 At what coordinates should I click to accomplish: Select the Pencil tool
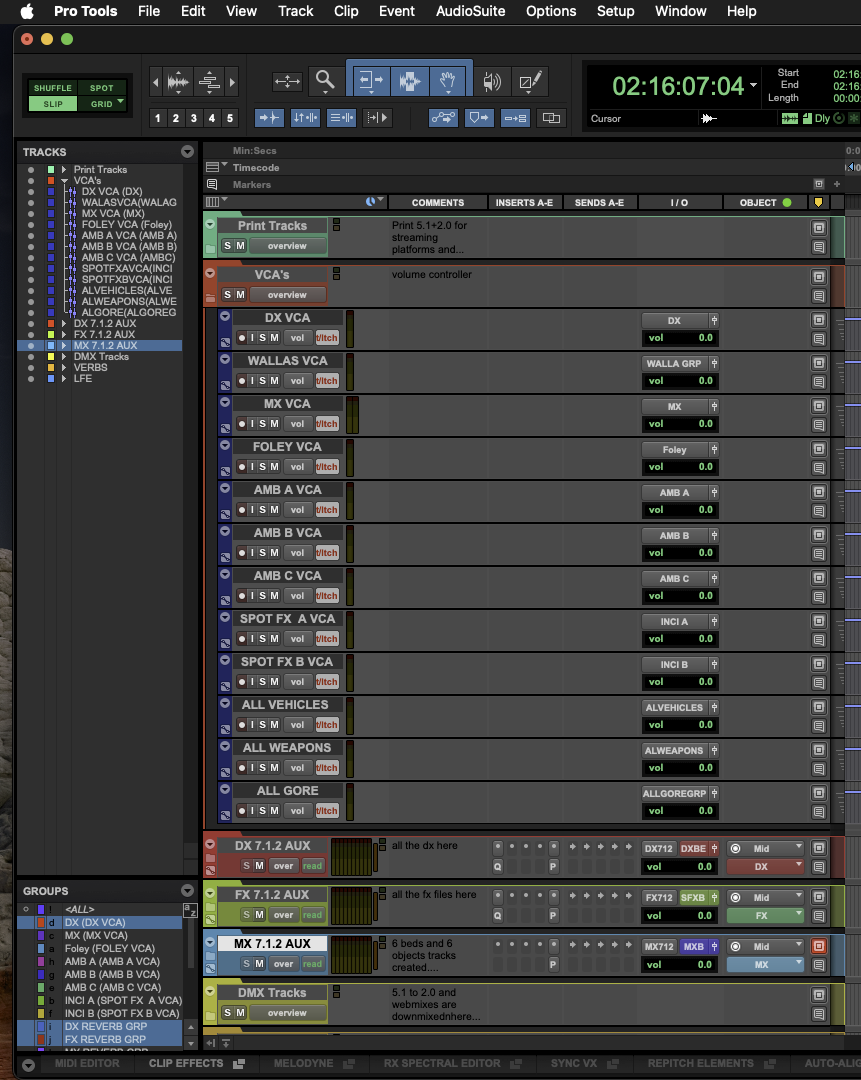coord(530,81)
